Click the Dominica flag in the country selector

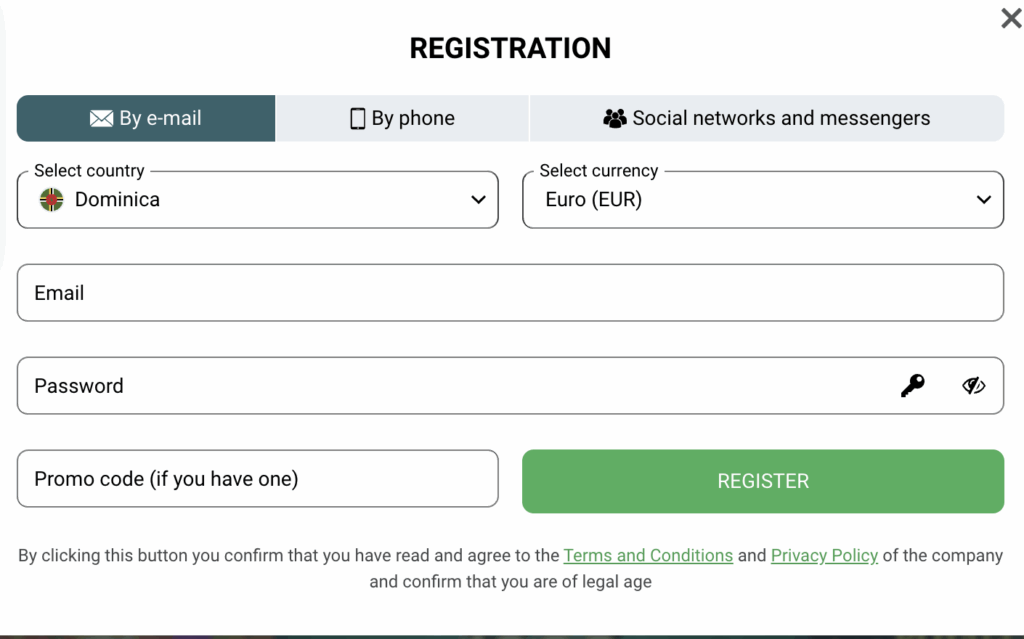(50, 199)
